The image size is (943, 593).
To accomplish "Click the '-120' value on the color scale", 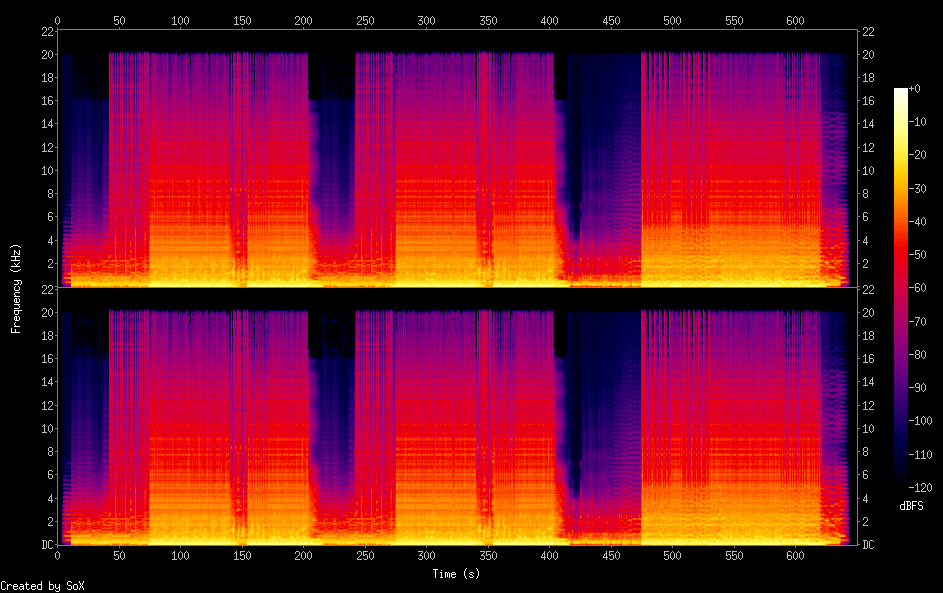I will [x=920, y=487].
